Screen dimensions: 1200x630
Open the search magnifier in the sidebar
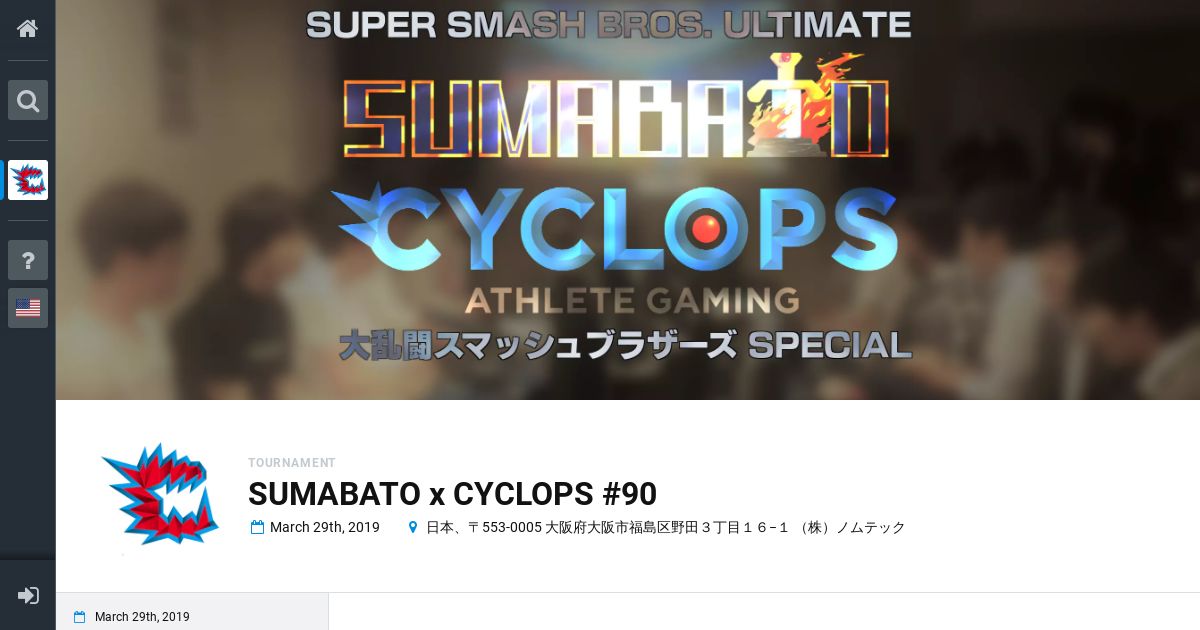(x=28, y=100)
